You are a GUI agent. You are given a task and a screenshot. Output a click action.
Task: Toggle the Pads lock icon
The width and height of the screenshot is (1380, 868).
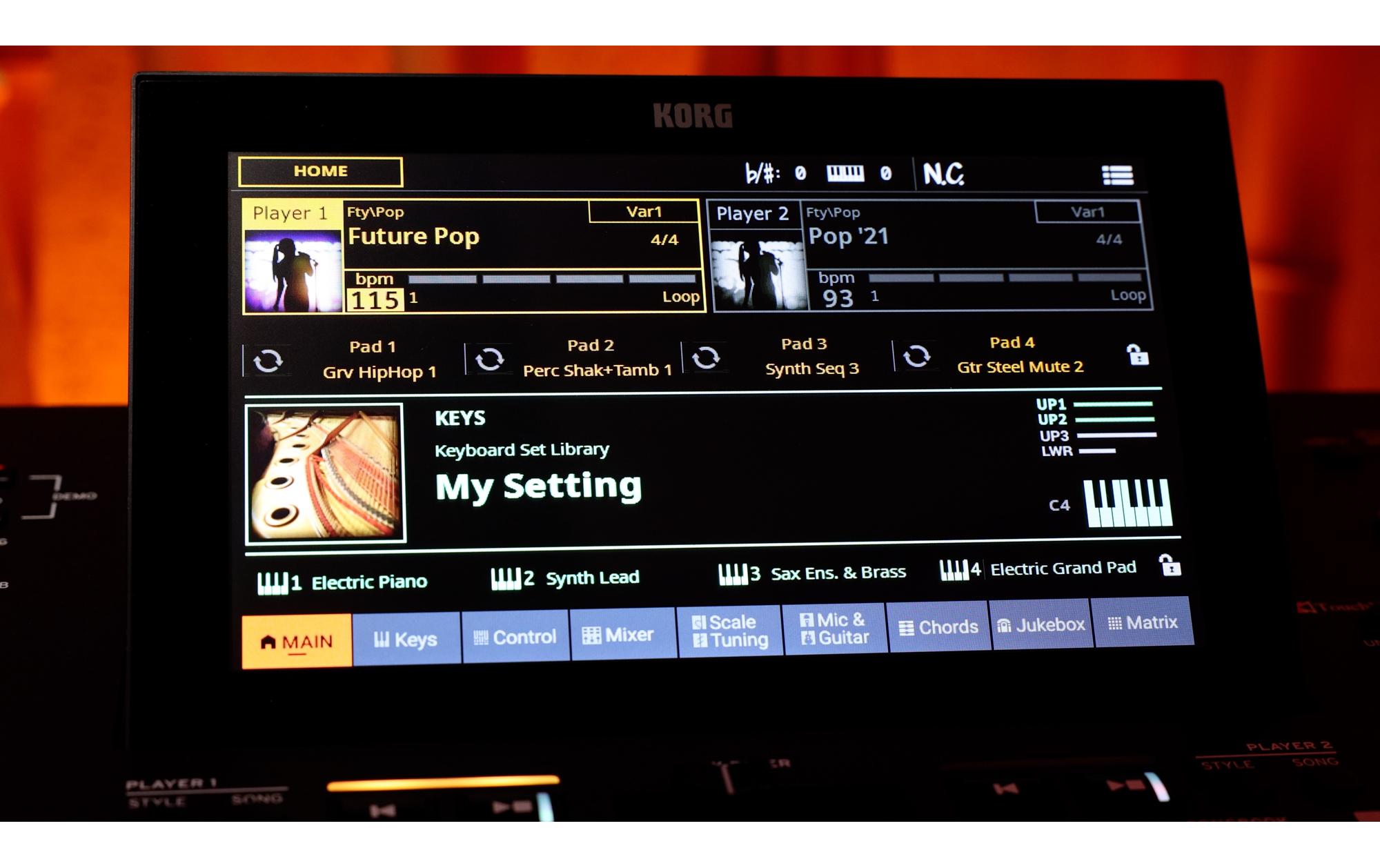(x=1137, y=355)
